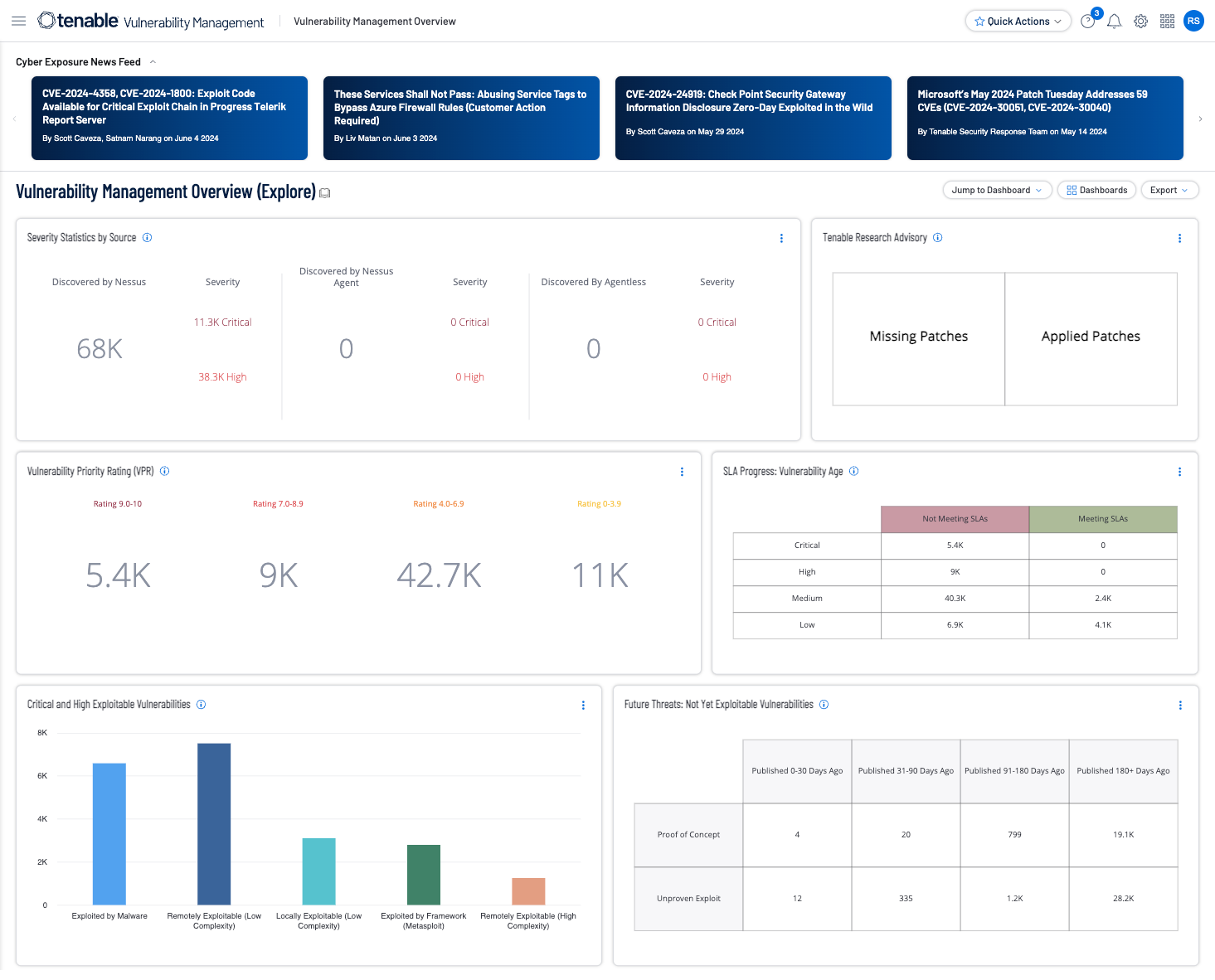
Task: Click the RS user avatar
Action: pyautogui.click(x=1193, y=22)
